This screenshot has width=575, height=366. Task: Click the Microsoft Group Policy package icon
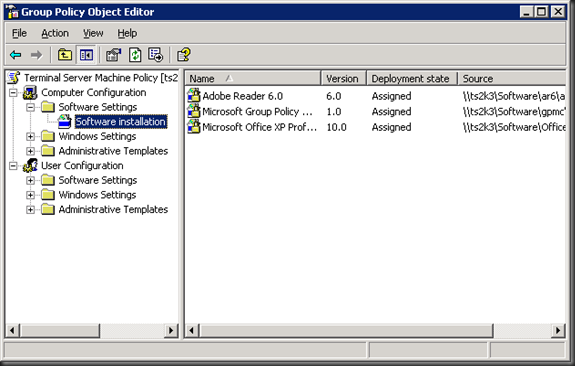tap(194, 111)
